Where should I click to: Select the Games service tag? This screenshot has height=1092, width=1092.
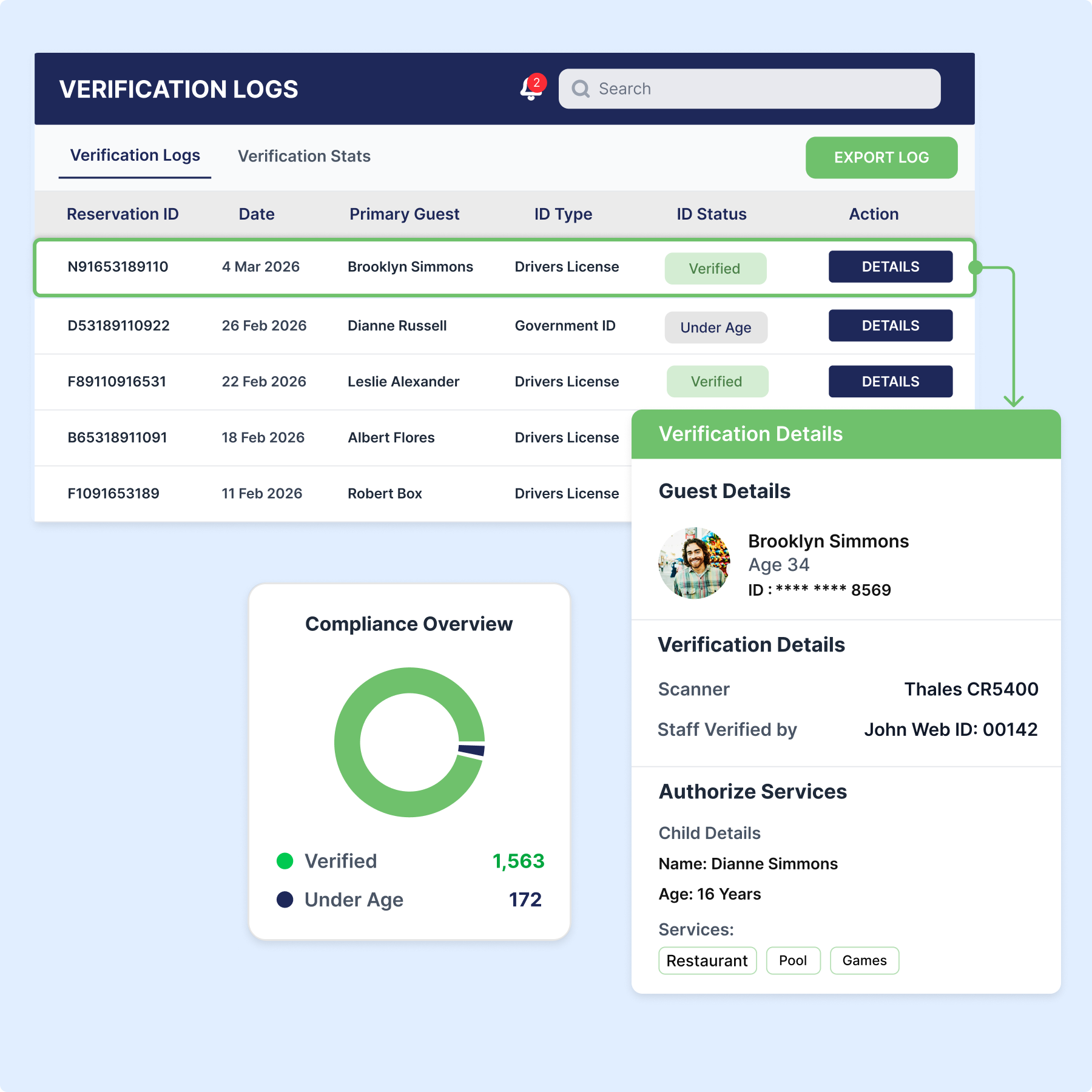pos(864,960)
